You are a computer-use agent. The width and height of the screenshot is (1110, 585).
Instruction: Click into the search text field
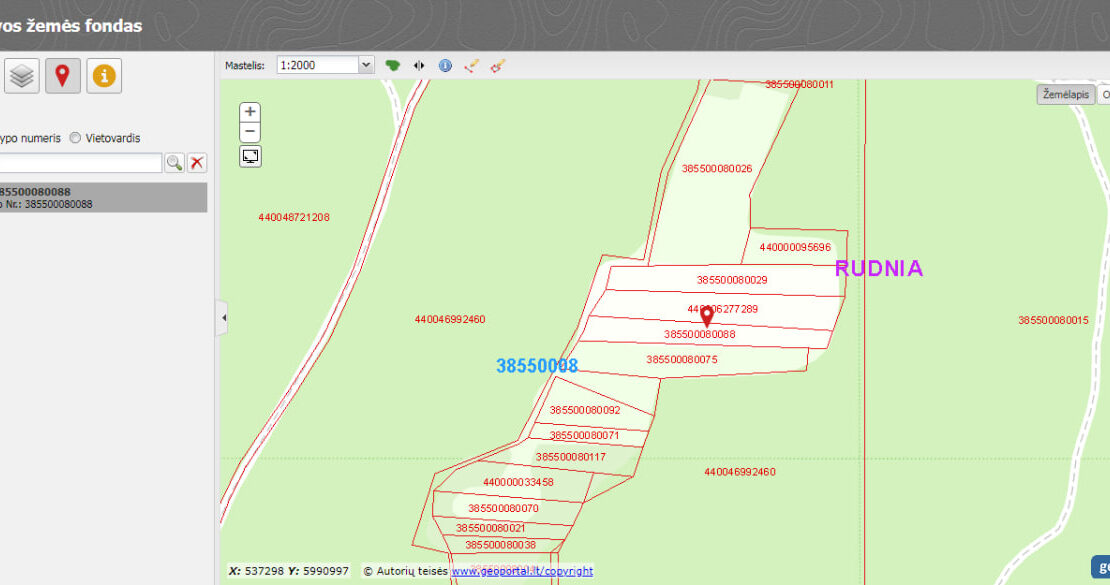coord(80,163)
